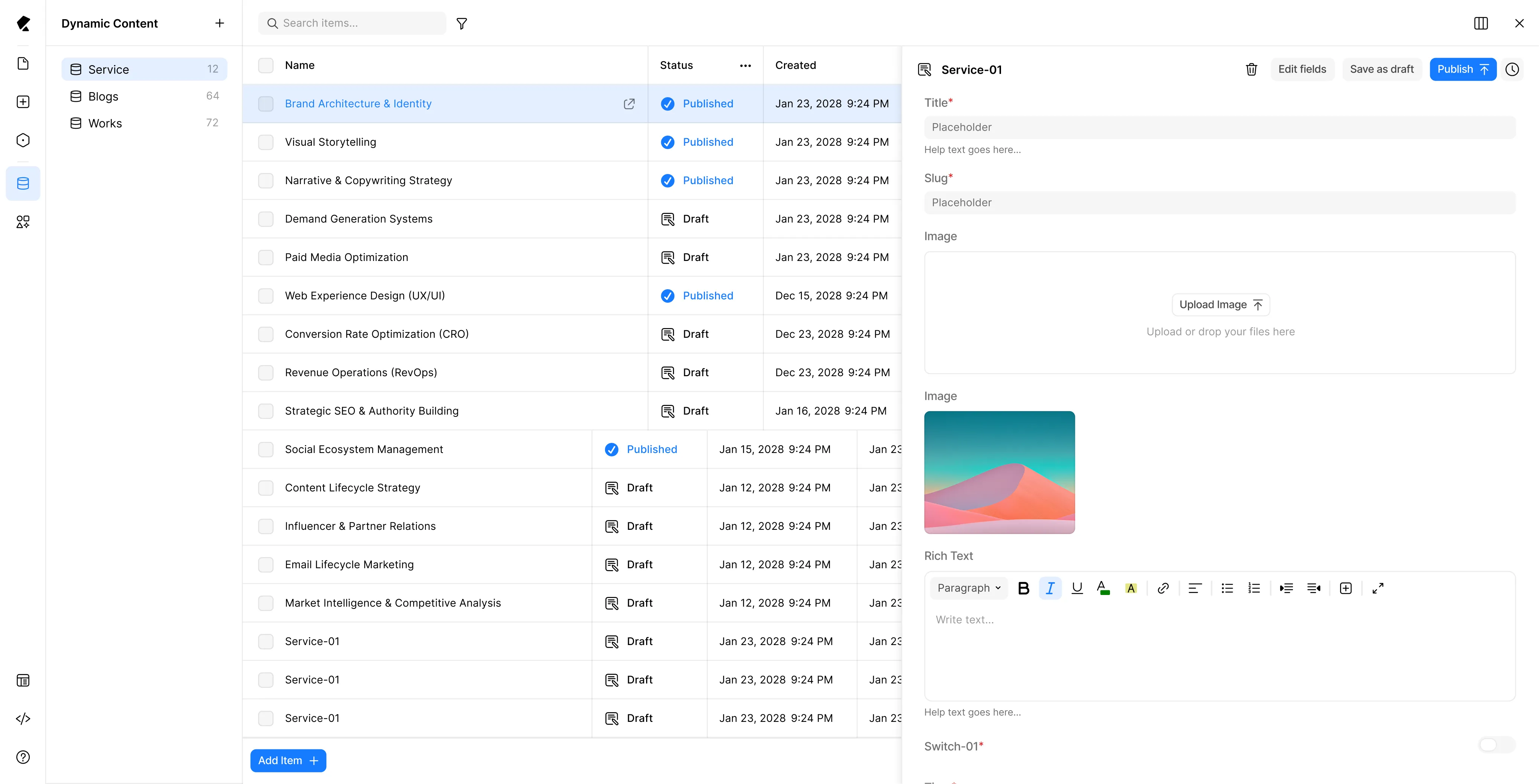Select the Service collection

pyautogui.click(x=144, y=69)
